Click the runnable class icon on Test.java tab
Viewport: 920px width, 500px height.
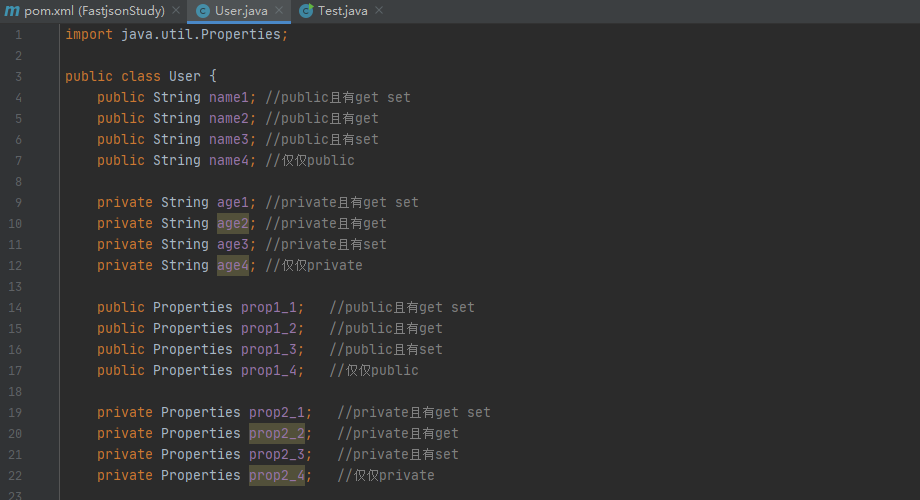[x=306, y=11]
